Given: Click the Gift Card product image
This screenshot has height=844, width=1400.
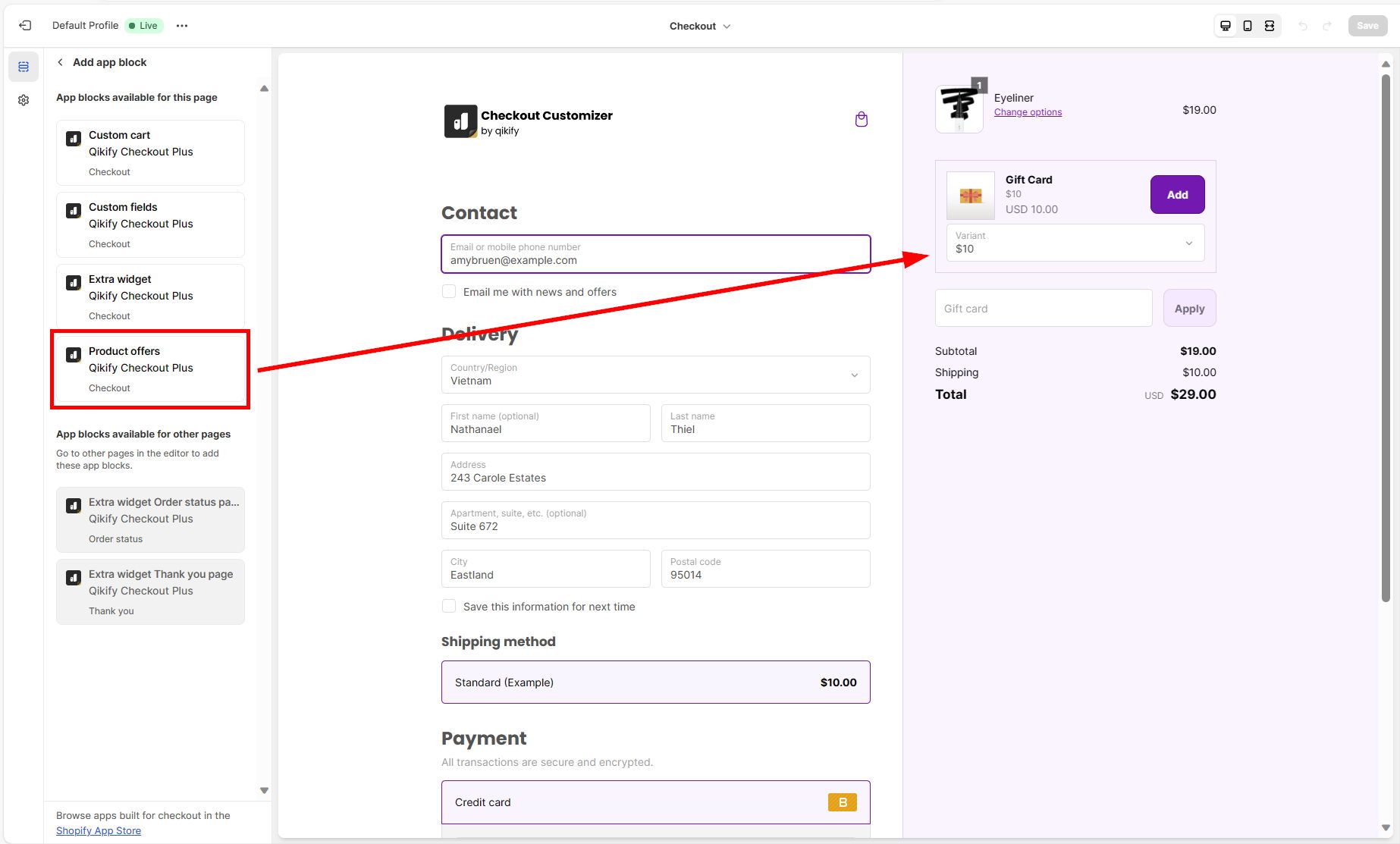Looking at the screenshot, I should pos(971,196).
